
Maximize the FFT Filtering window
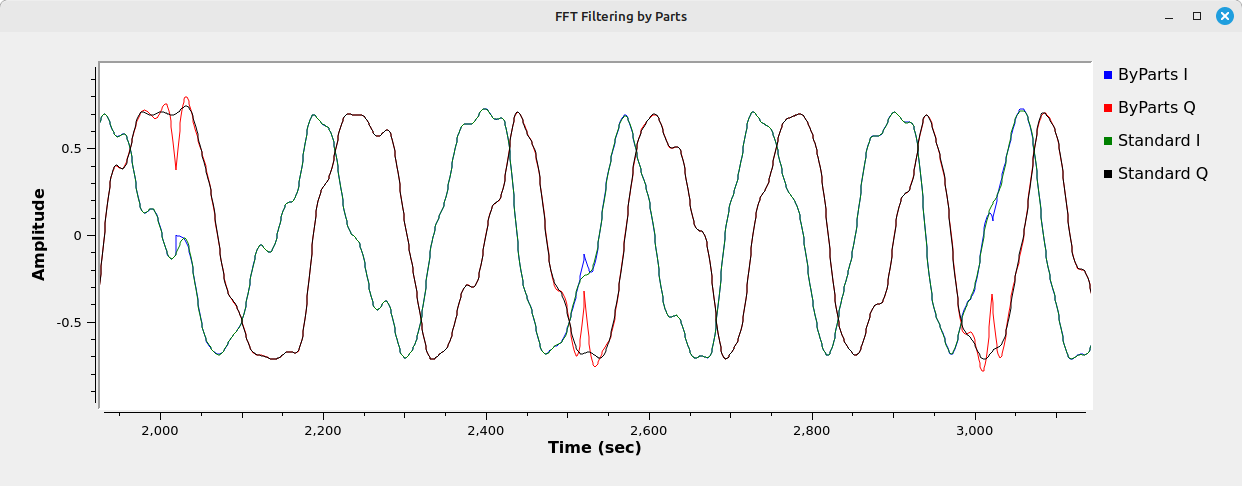tap(1197, 16)
